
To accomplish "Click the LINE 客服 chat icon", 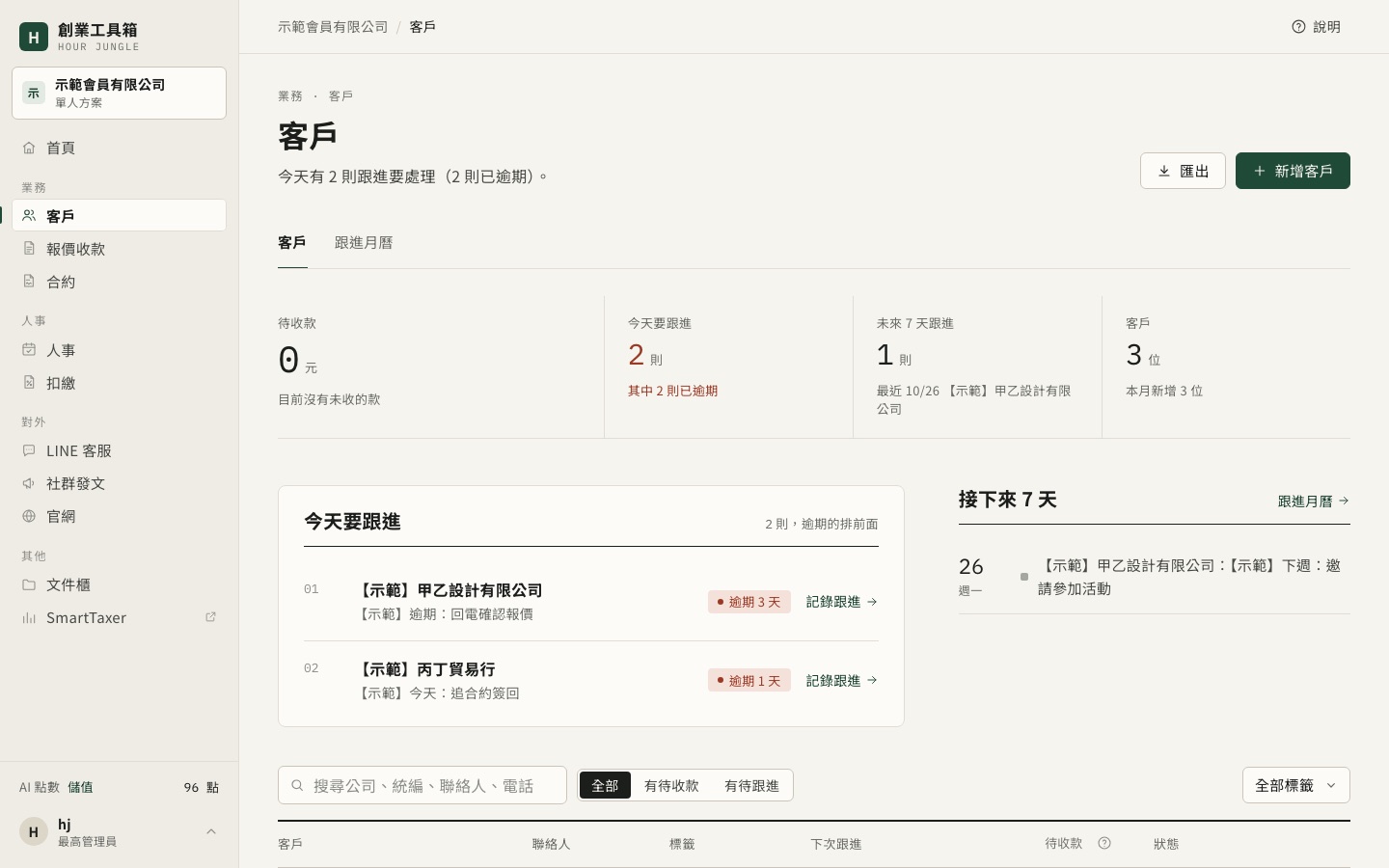I will (29, 450).
